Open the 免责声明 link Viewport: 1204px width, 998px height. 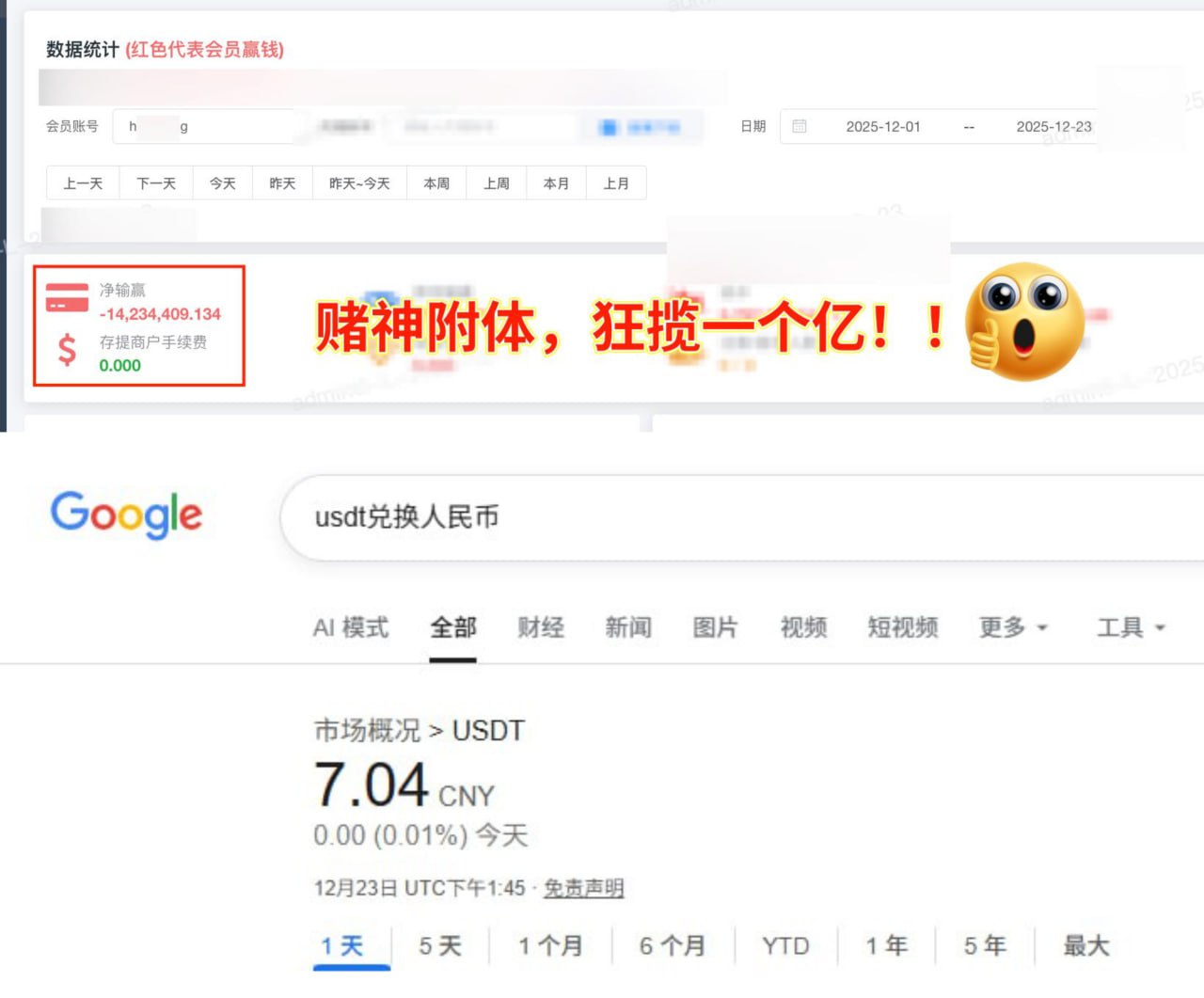584,888
